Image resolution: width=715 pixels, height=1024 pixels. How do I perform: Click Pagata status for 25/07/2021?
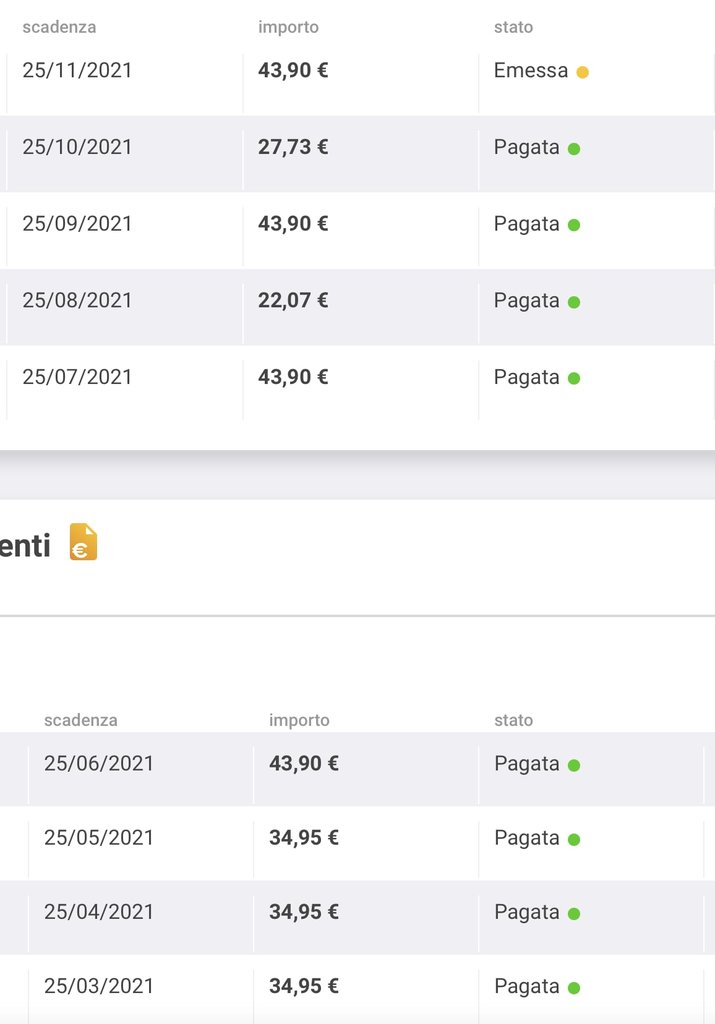point(527,377)
